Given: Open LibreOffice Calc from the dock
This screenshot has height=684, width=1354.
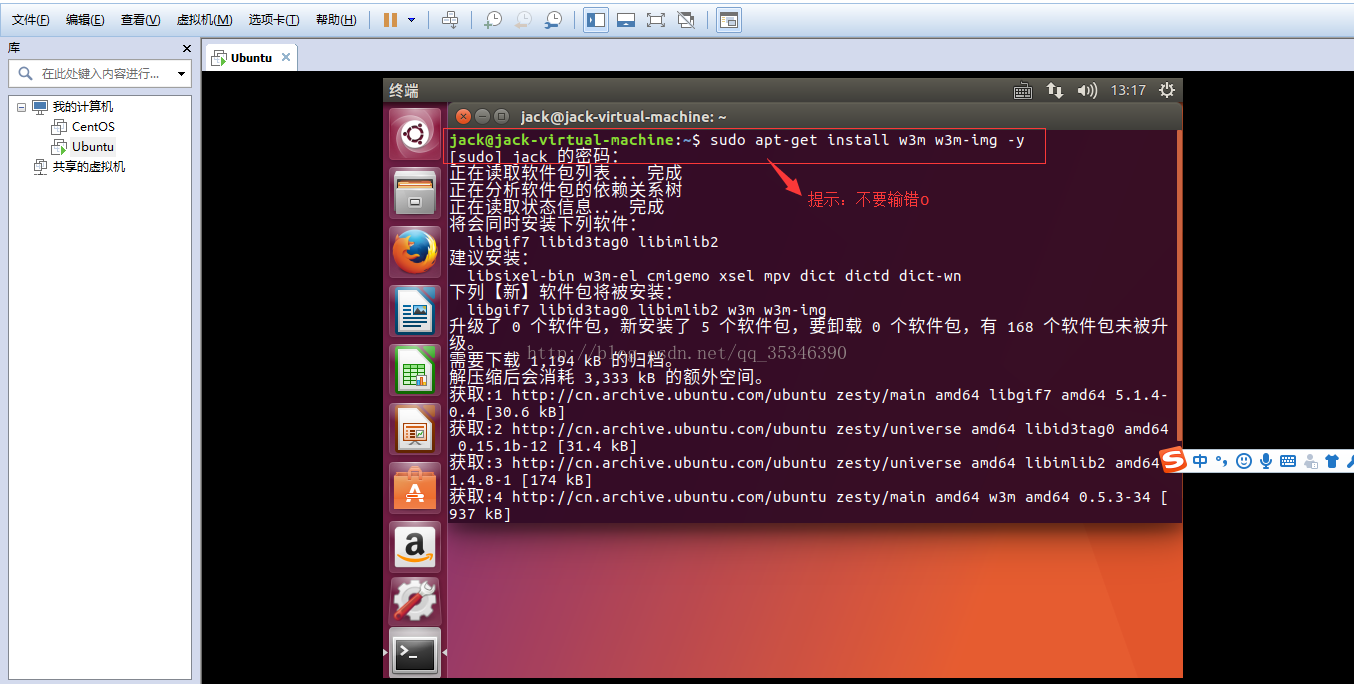Looking at the screenshot, I should click(x=415, y=370).
